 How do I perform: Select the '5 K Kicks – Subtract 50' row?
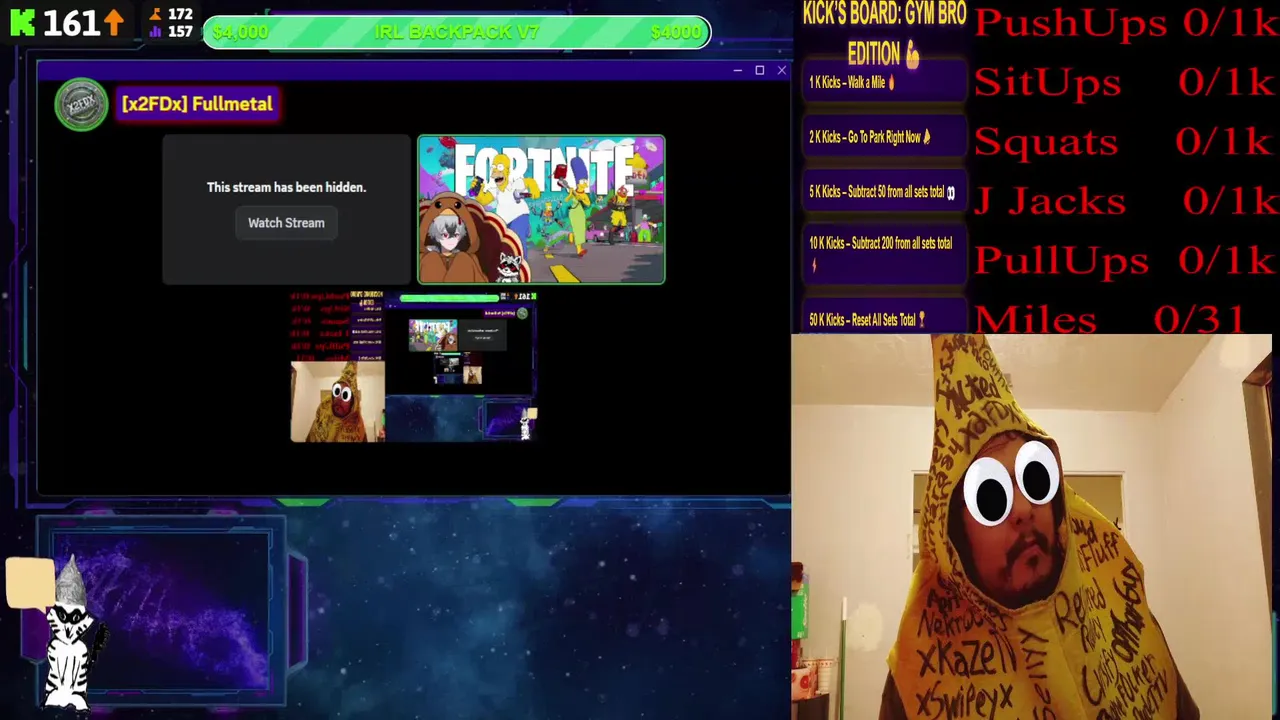pyautogui.click(x=884, y=192)
